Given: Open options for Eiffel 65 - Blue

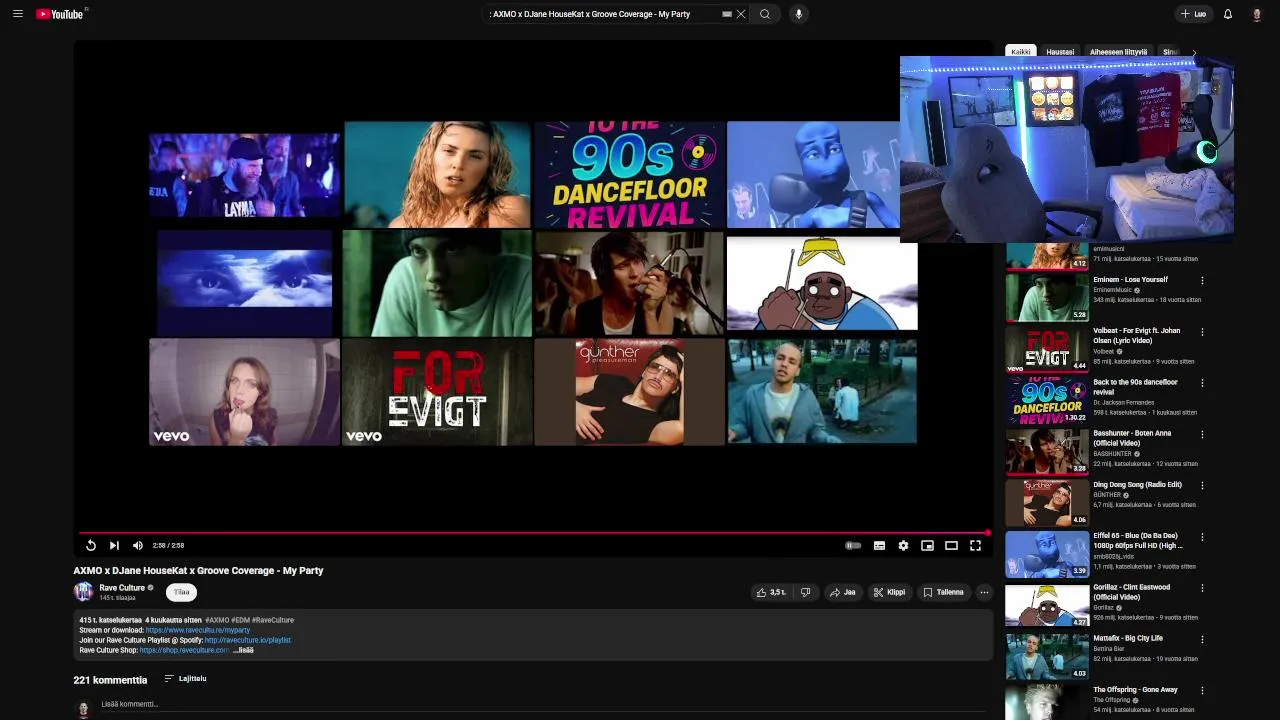Looking at the screenshot, I should (1202, 536).
